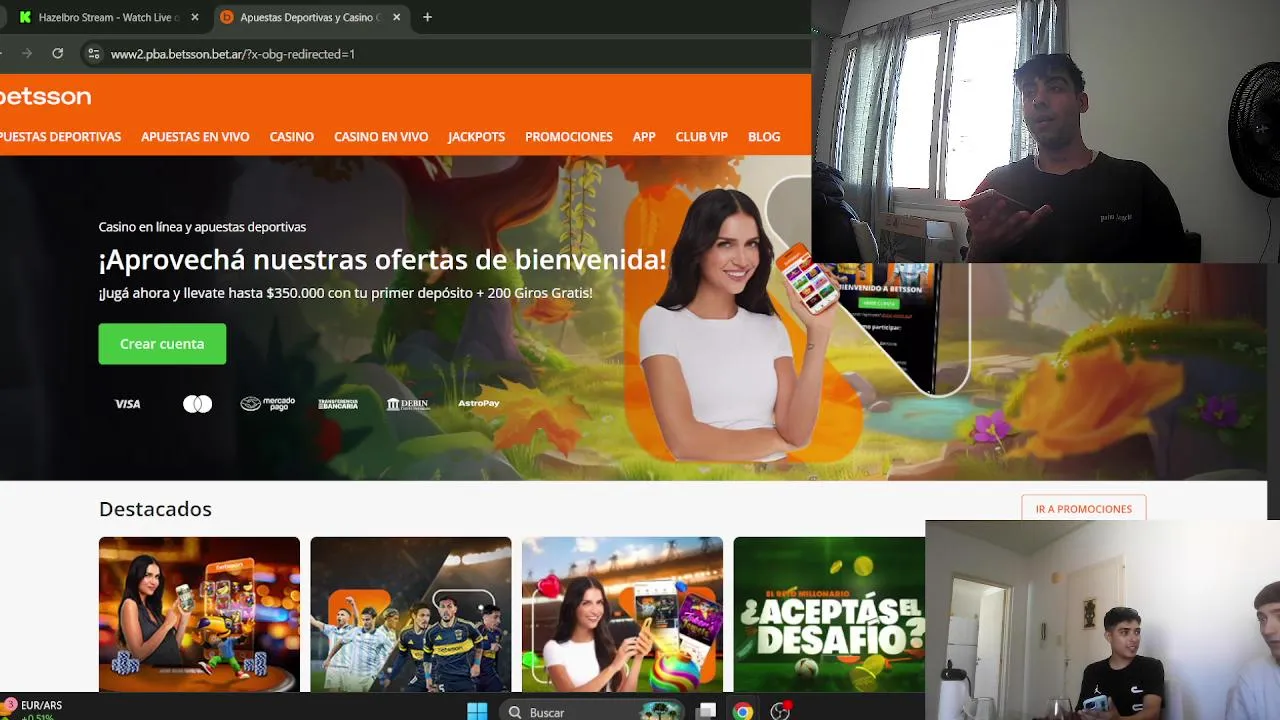This screenshot has width=1280, height=720.
Task: Reload the page with the refresh icon
Action: point(57,54)
